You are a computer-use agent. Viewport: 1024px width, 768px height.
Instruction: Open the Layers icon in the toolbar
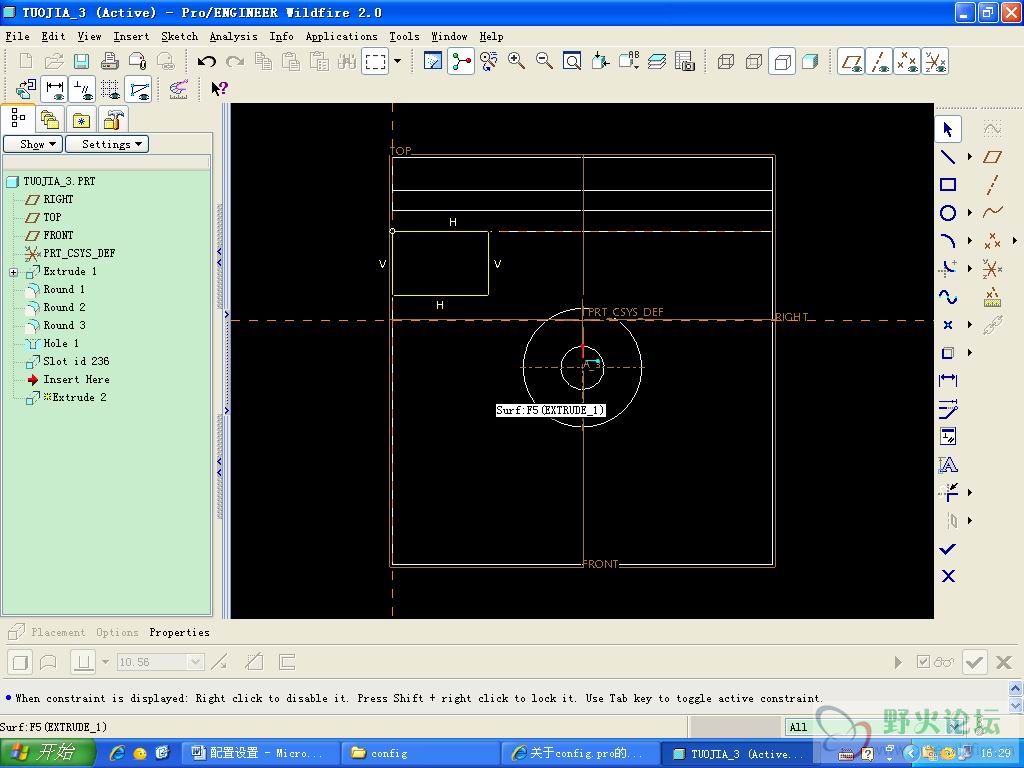pos(656,62)
